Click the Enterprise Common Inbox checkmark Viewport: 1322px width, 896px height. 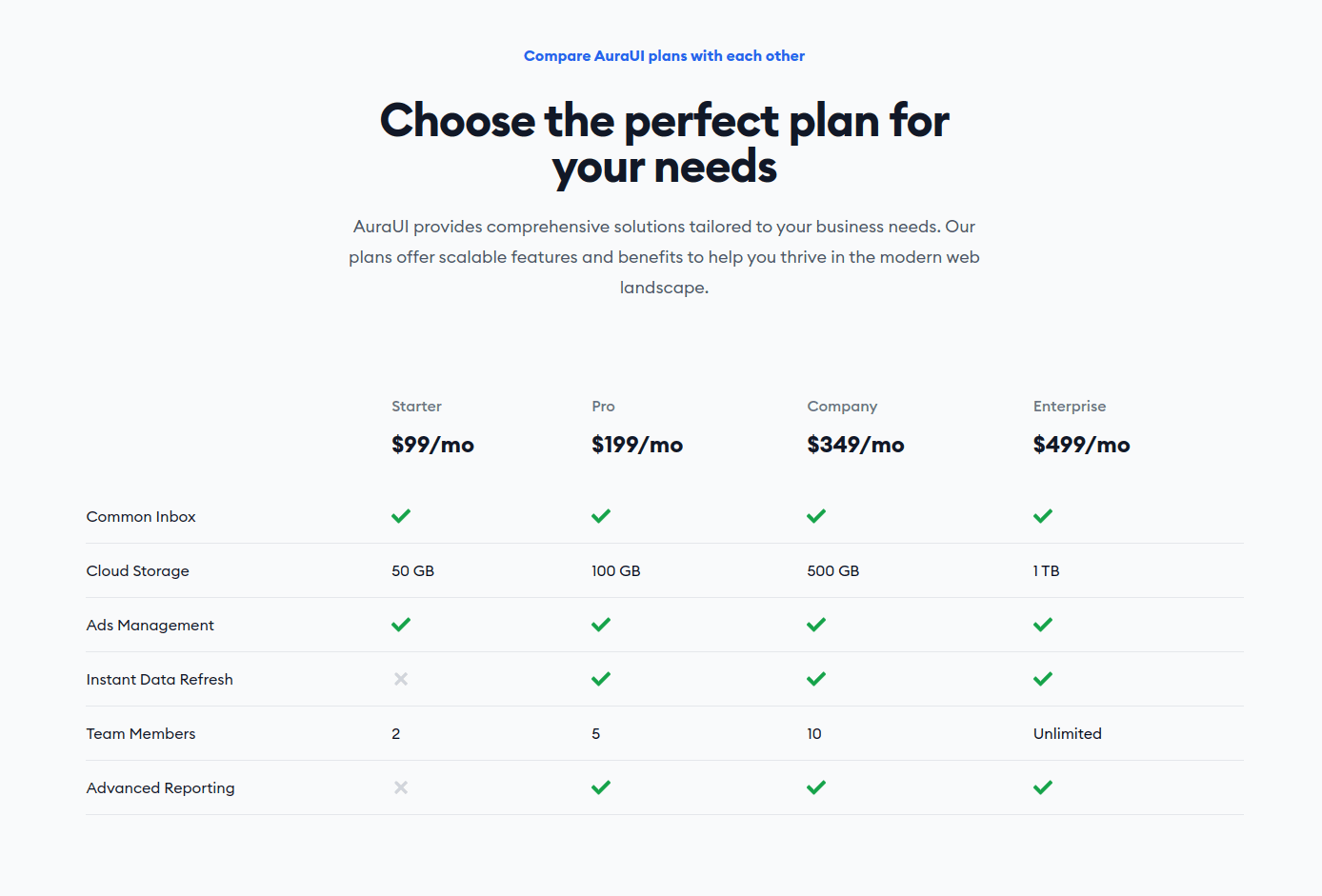click(1043, 516)
